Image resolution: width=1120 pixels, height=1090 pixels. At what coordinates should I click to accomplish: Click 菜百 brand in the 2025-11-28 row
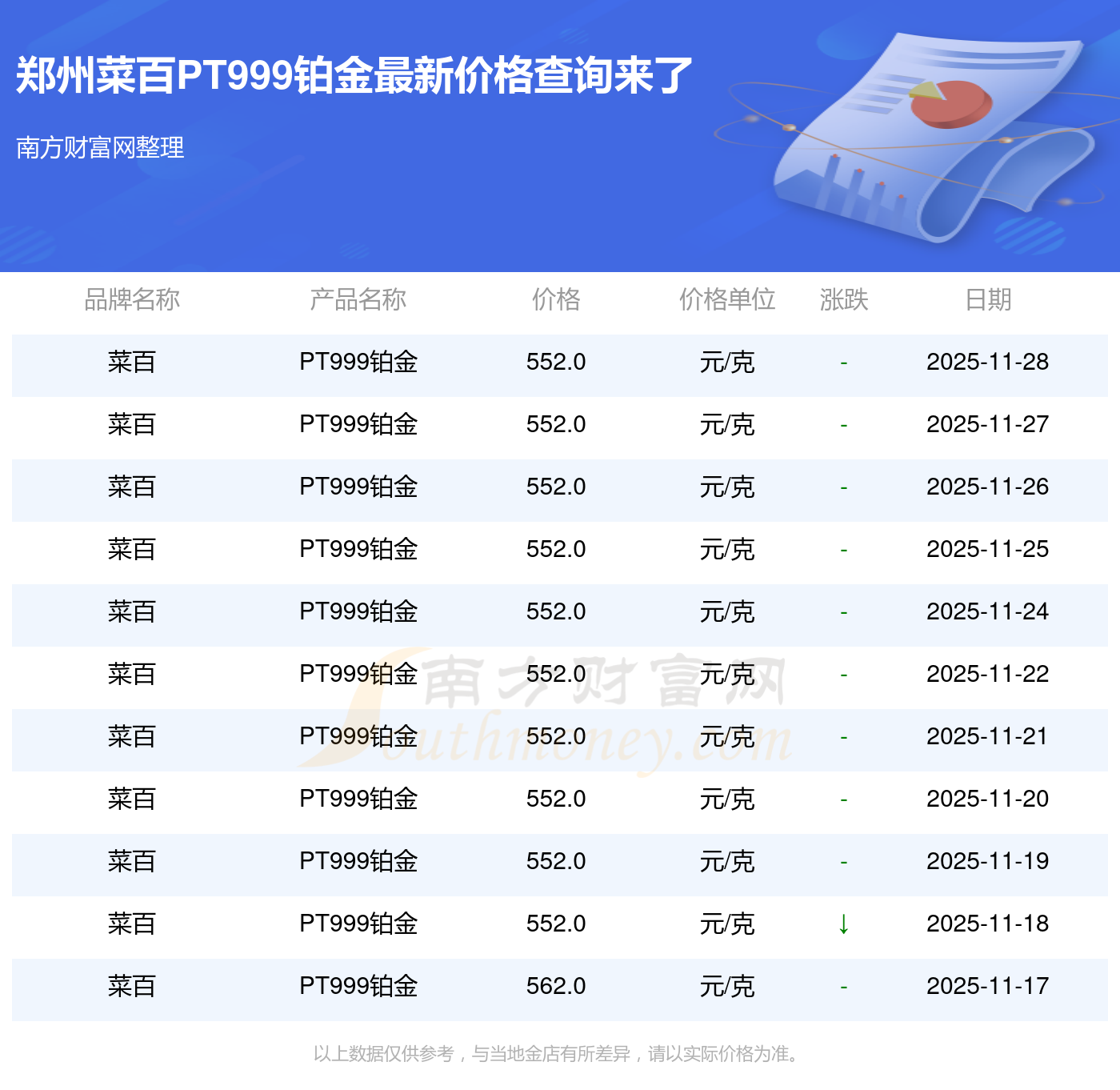[x=132, y=362]
